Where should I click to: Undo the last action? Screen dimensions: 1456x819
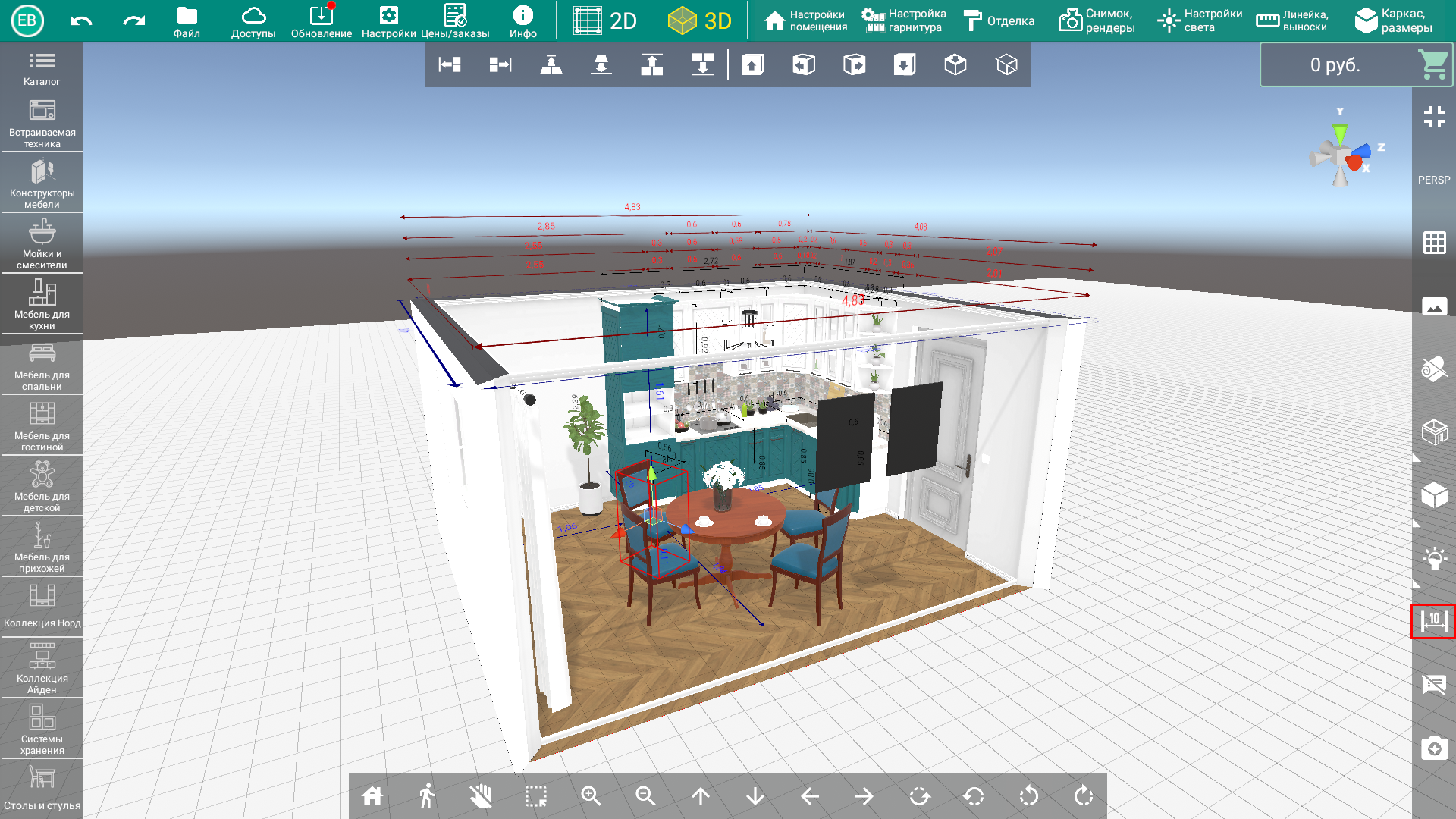[x=81, y=20]
